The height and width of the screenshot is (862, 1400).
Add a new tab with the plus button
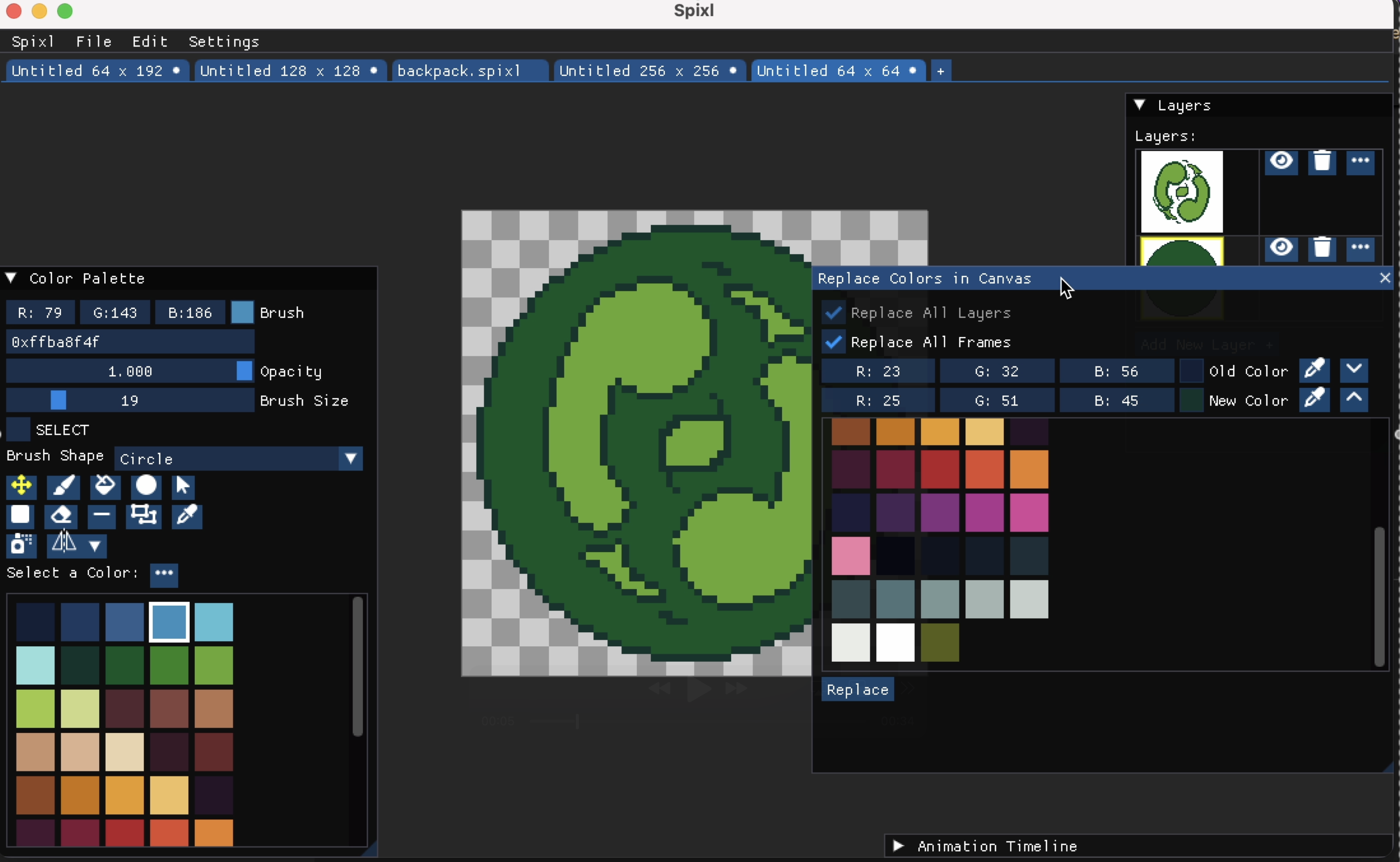click(941, 71)
